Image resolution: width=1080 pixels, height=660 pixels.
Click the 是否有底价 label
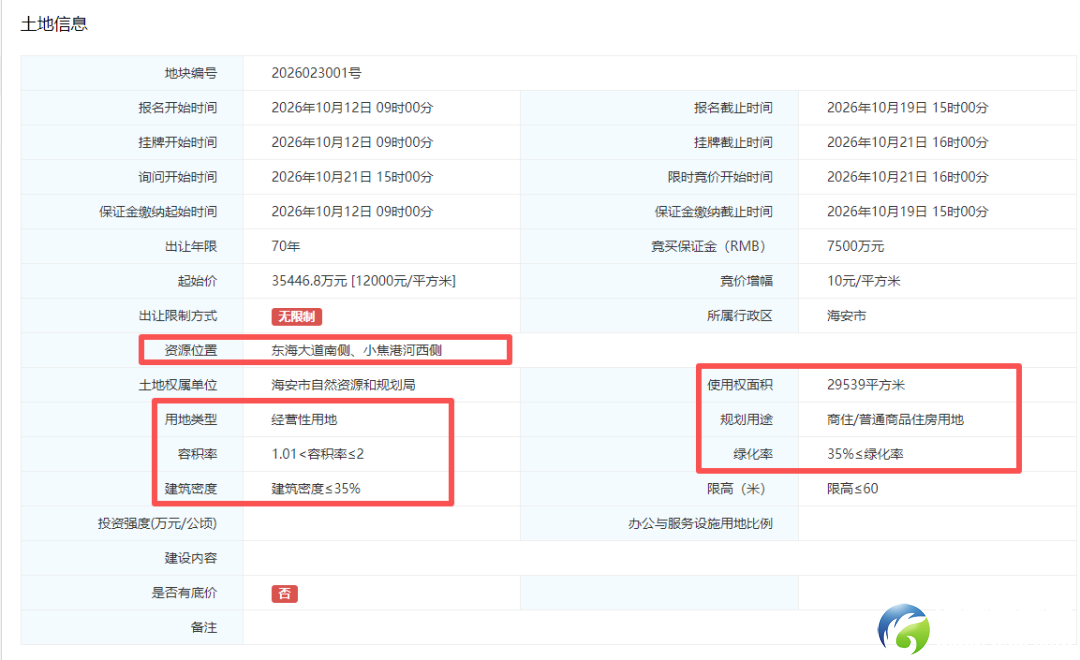coord(184,592)
